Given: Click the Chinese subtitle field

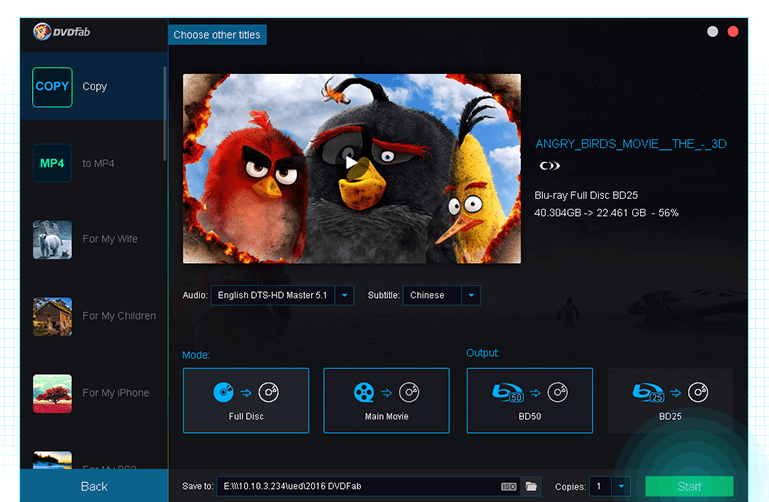Looking at the screenshot, I should pos(432,295).
